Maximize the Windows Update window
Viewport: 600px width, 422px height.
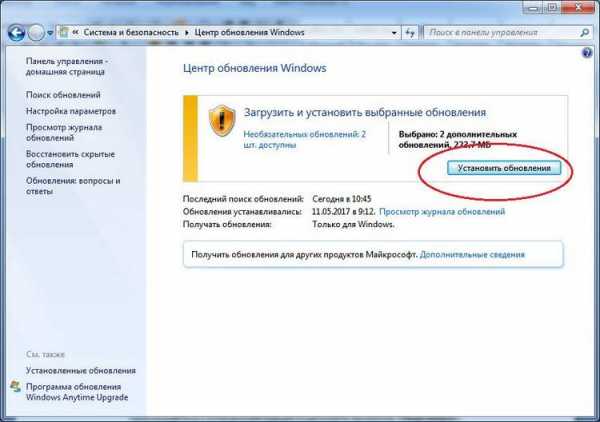[552, 7]
